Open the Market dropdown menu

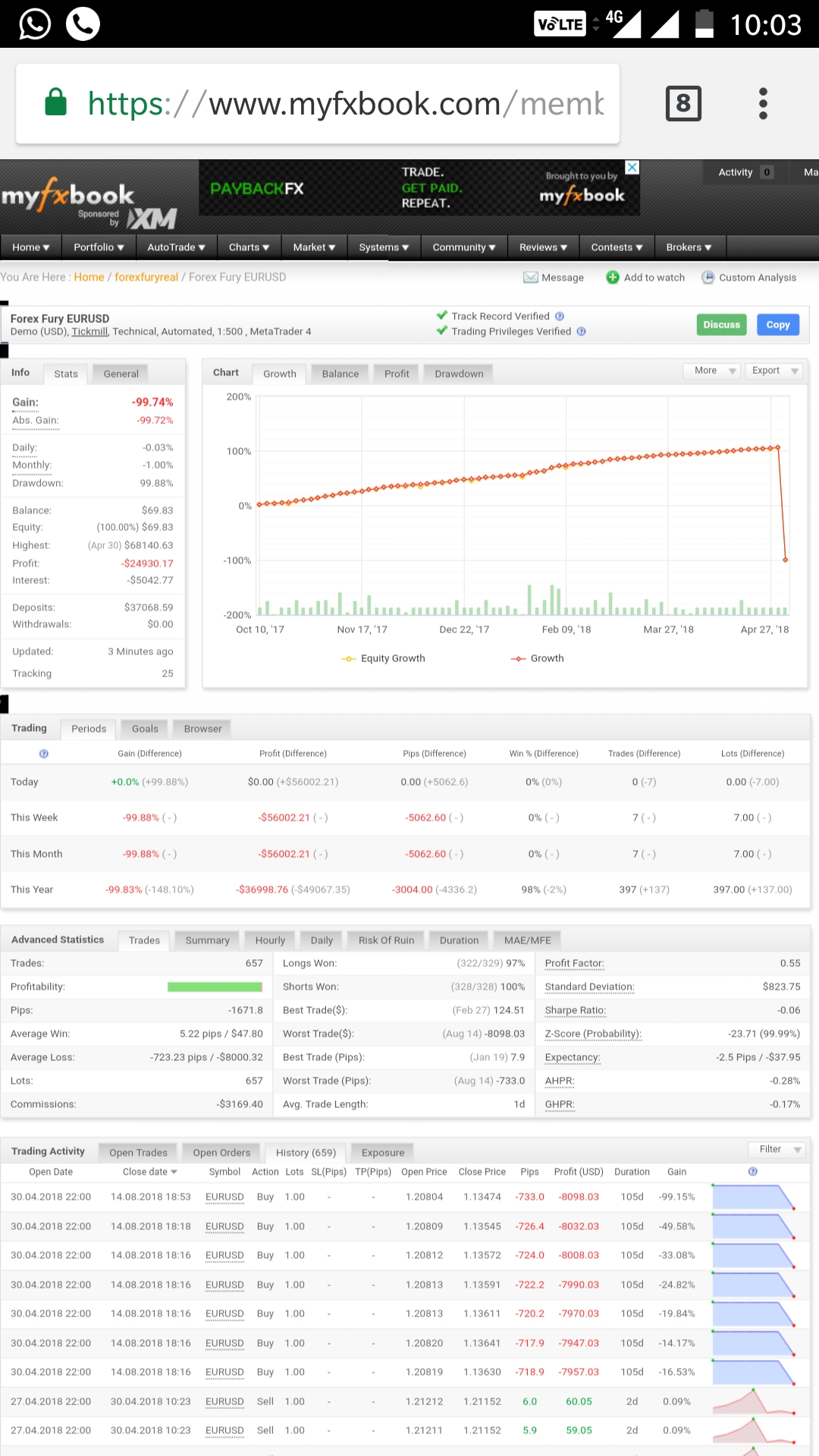[x=314, y=247]
